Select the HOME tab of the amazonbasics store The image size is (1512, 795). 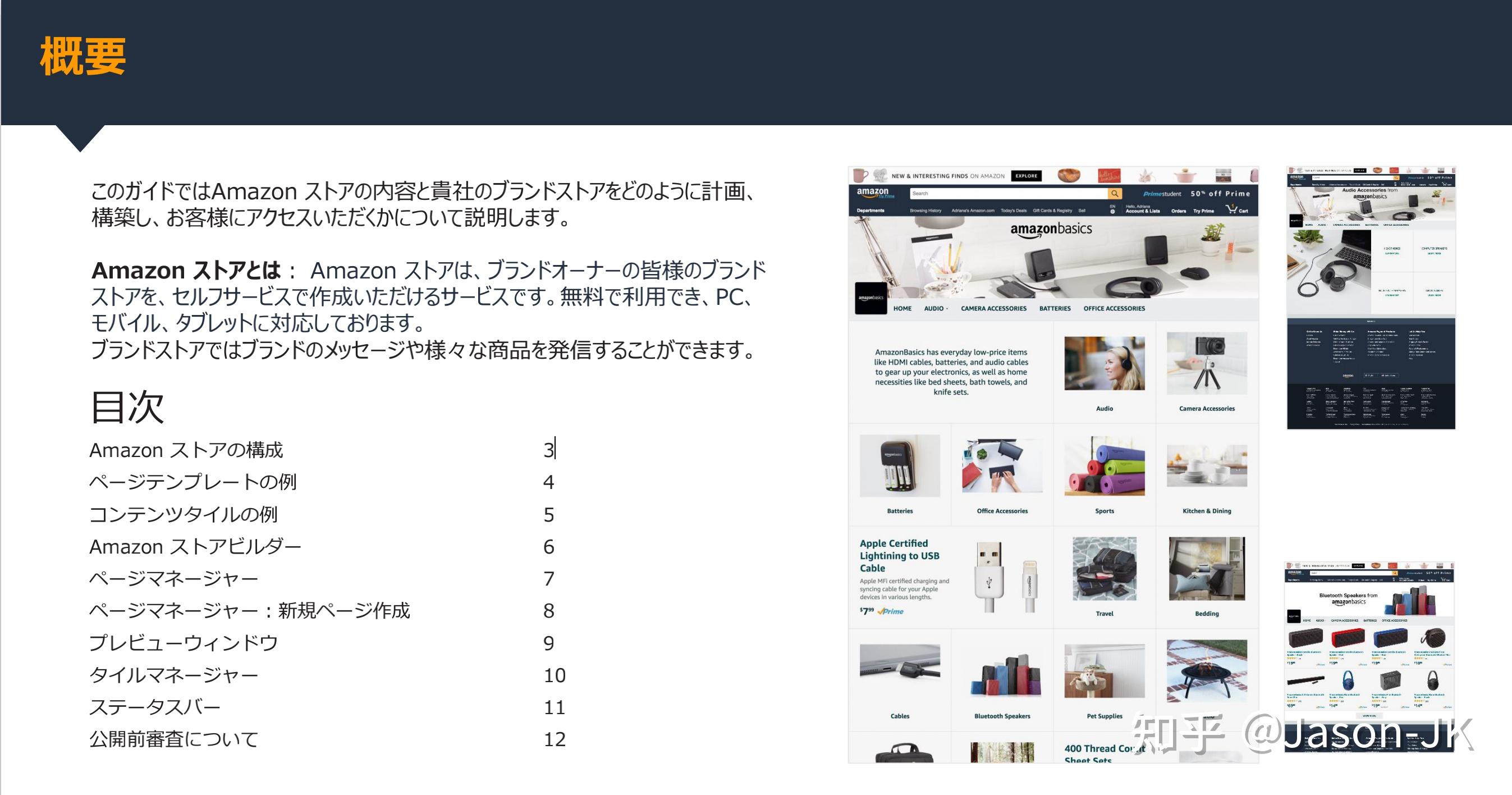(x=902, y=309)
